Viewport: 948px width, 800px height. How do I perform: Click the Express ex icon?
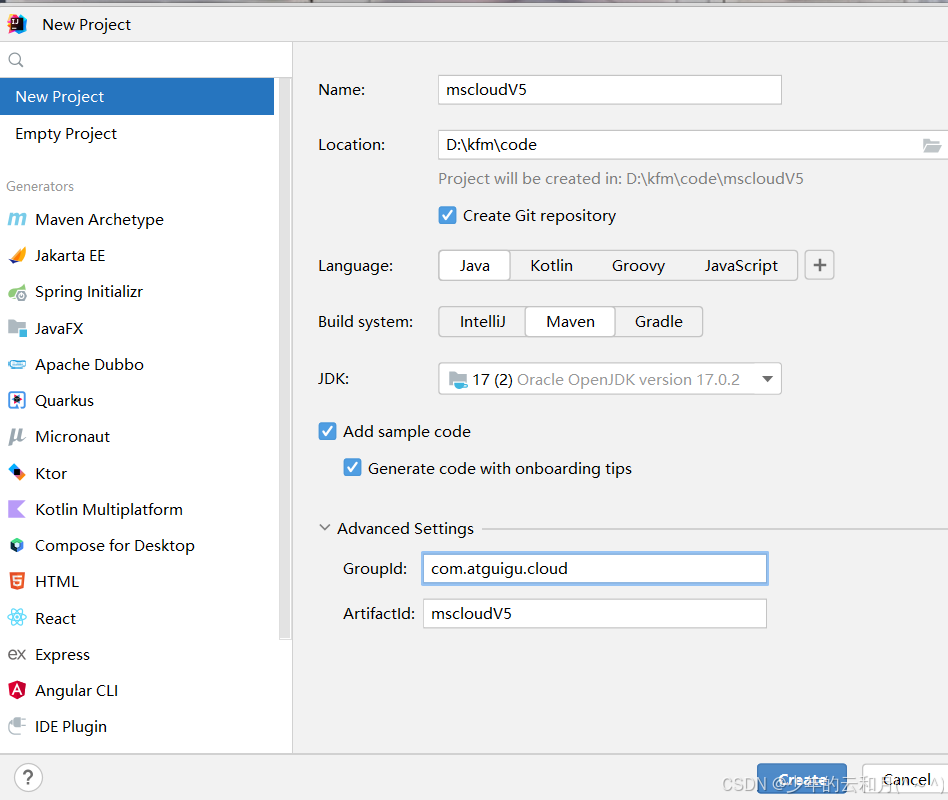pos(17,654)
